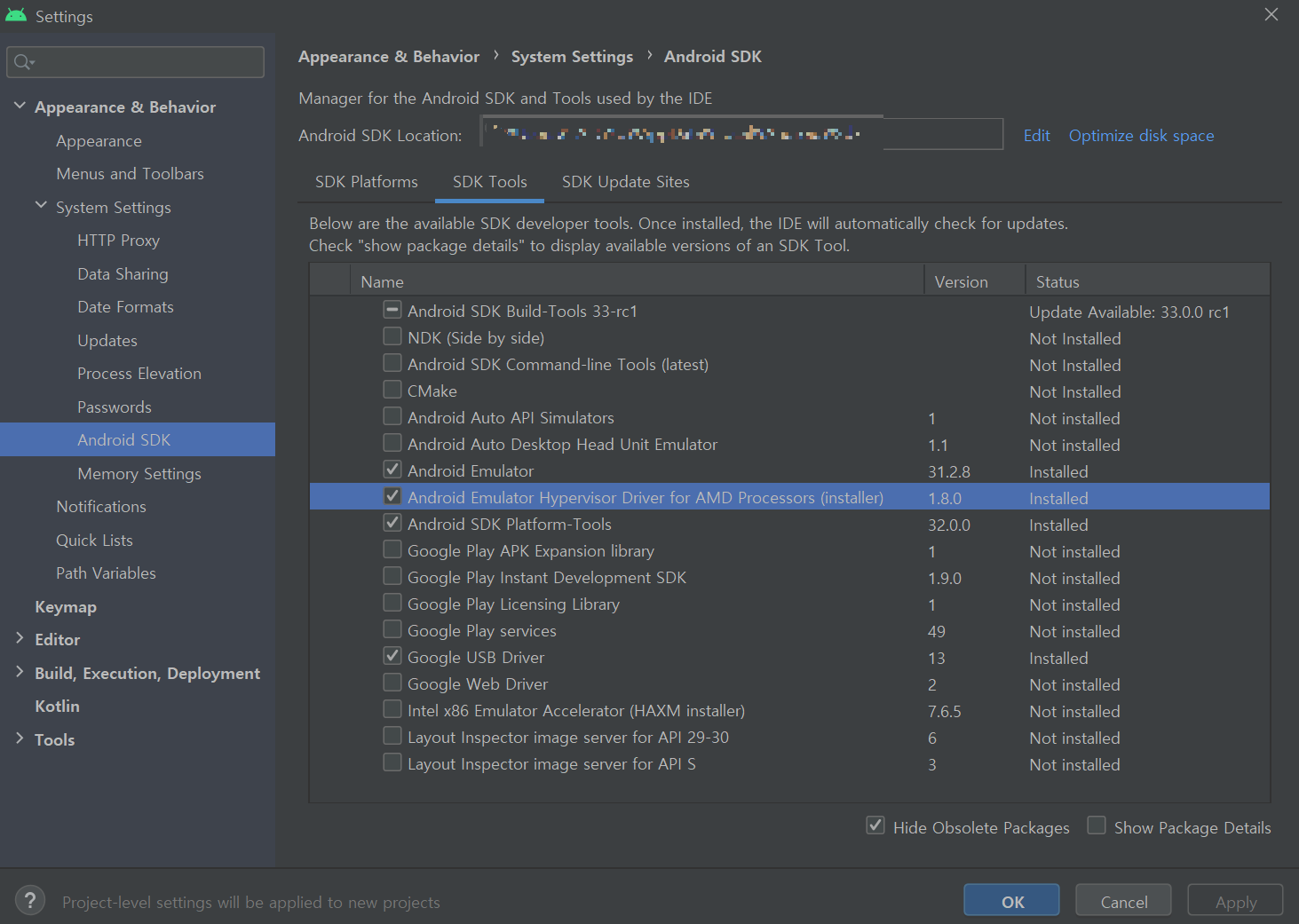Enable NDK (Side by side) checkbox
1299x924 pixels.
pos(392,336)
